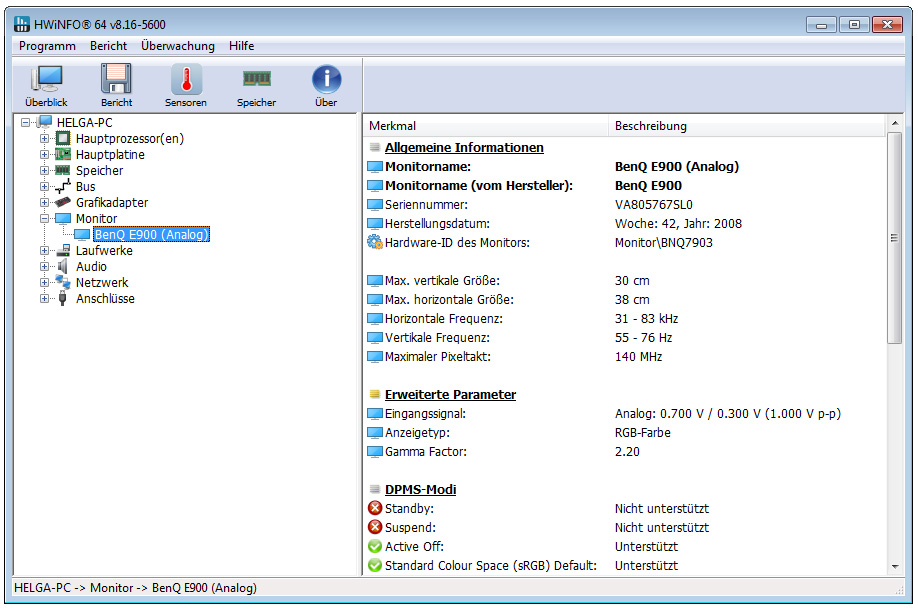918x610 pixels.
Task: Expand the Grafikadapter tree node
Action: (x=44, y=203)
